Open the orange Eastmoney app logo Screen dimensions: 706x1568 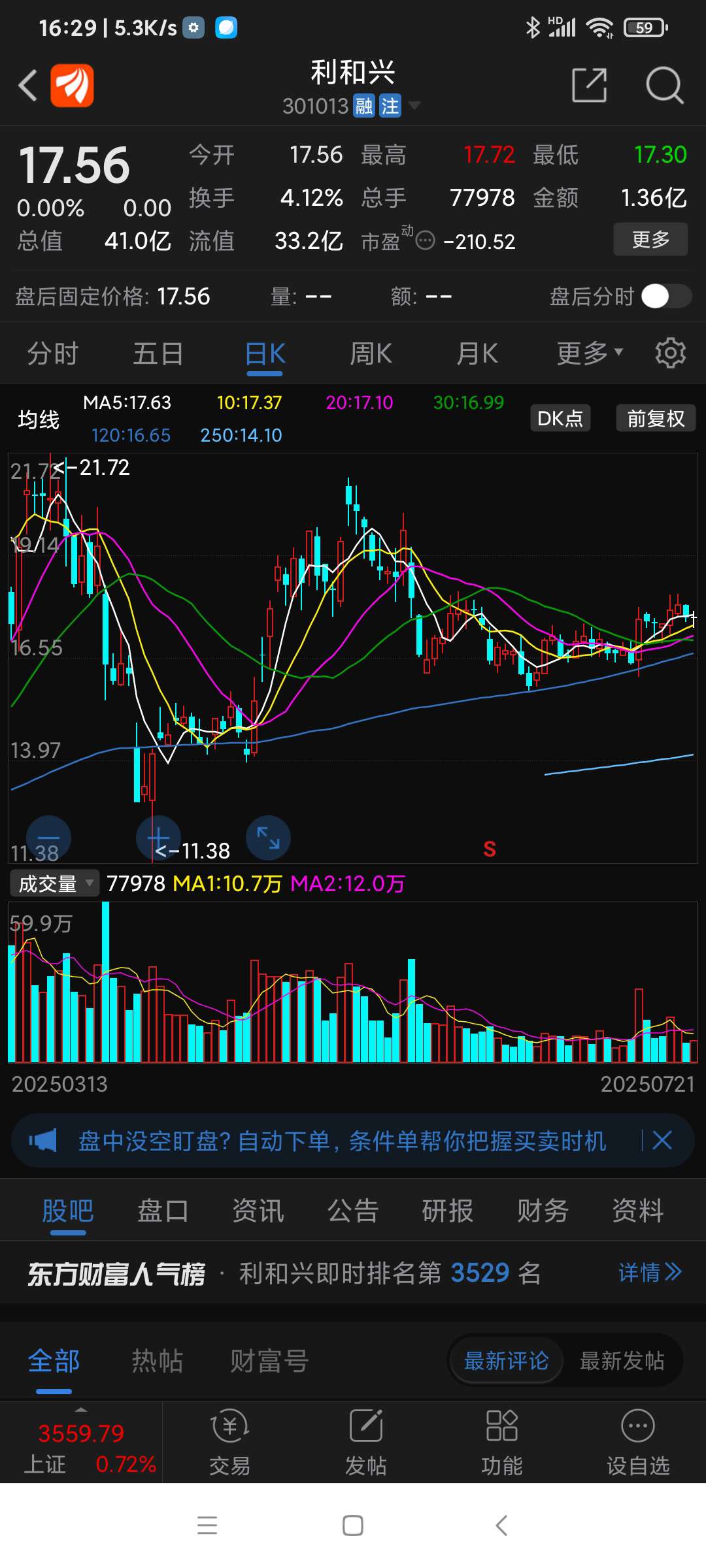(72, 85)
